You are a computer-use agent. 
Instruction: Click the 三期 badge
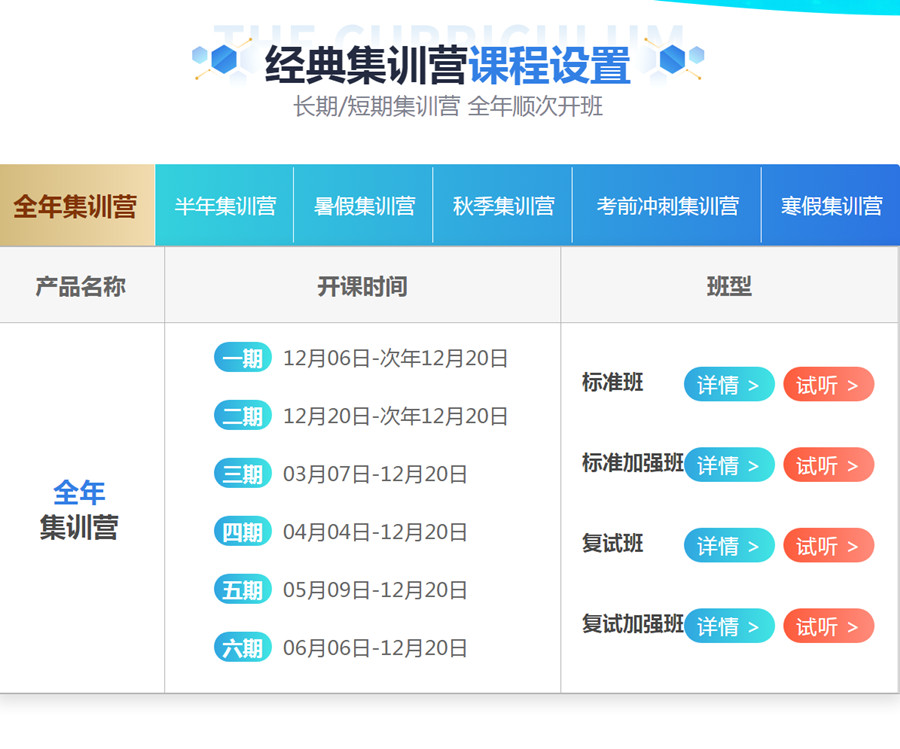pos(243,474)
